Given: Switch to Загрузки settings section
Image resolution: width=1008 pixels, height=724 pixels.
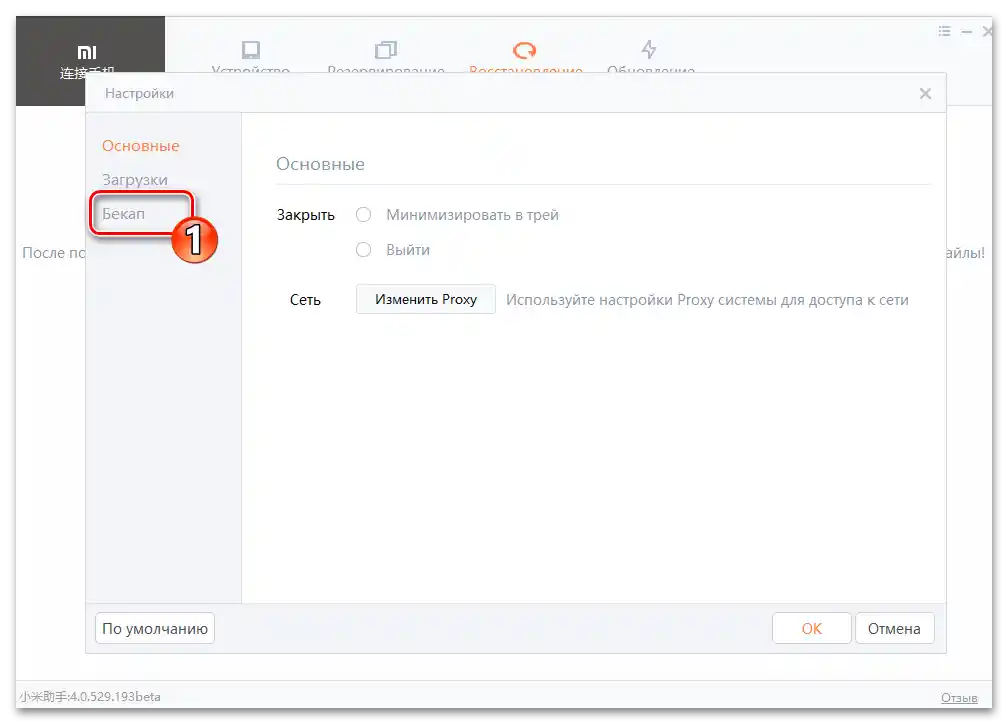Looking at the screenshot, I should pos(135,180).
